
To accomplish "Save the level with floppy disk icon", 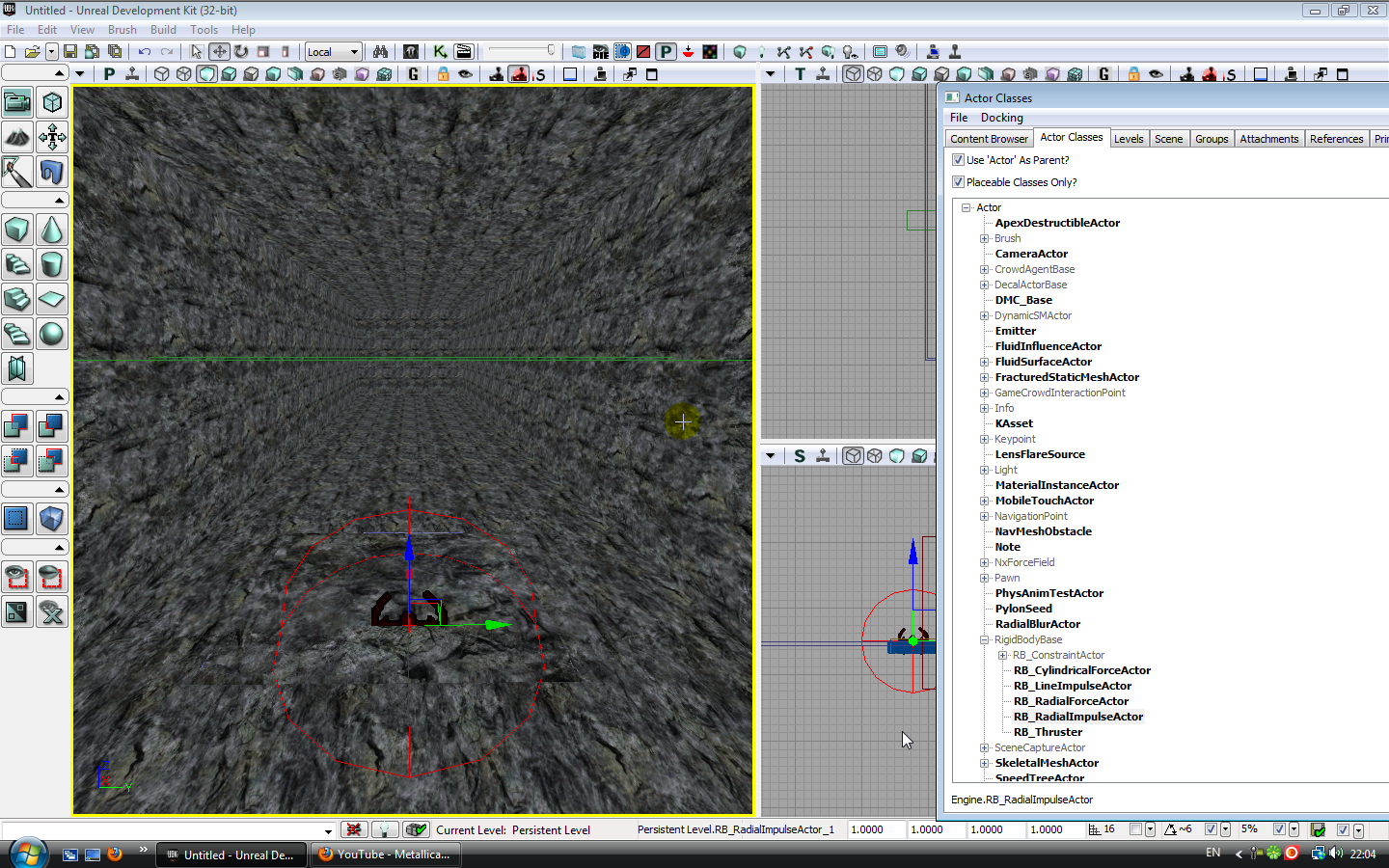I will 70,51.
